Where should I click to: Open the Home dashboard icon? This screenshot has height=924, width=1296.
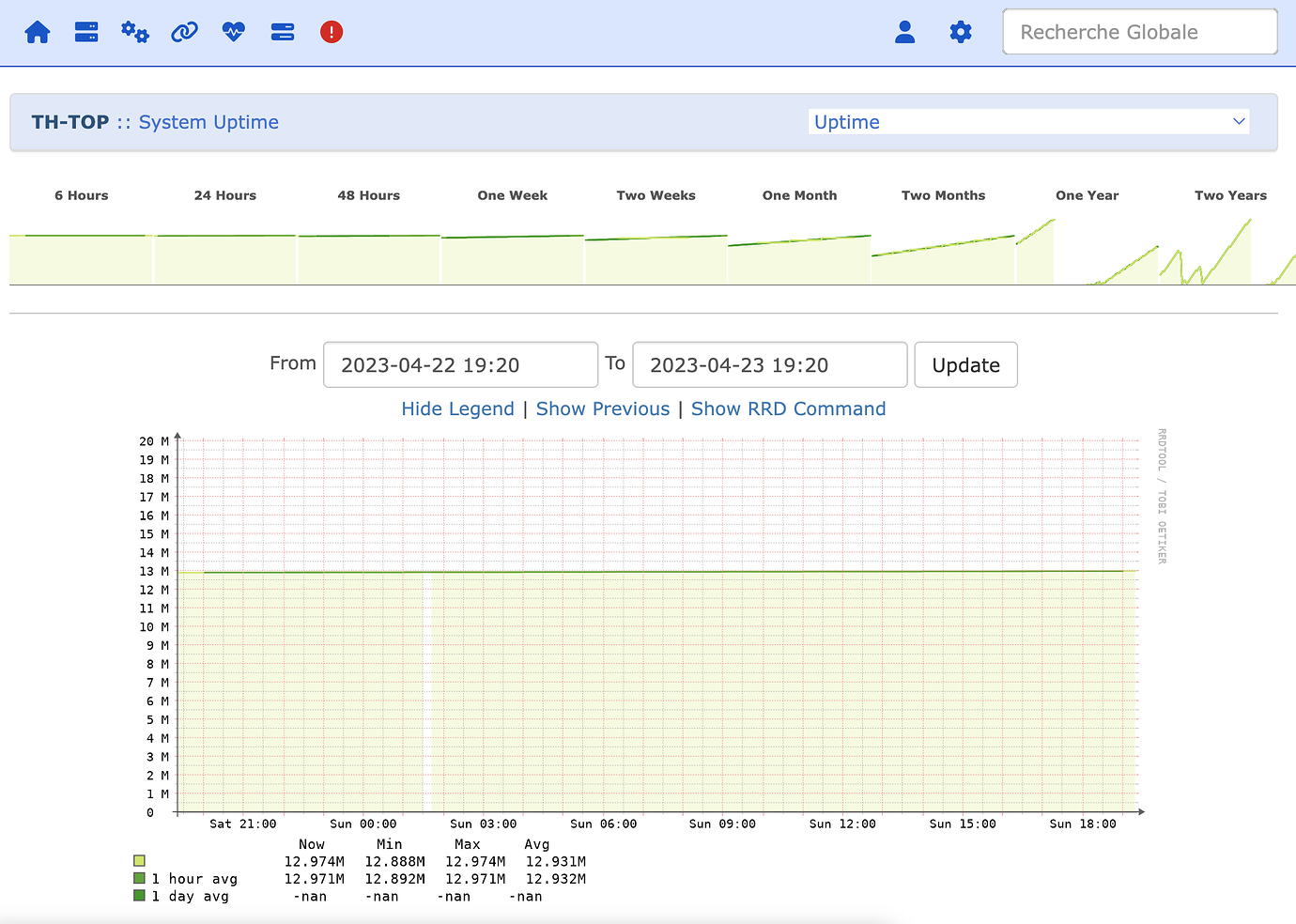[x=37, y=31]
